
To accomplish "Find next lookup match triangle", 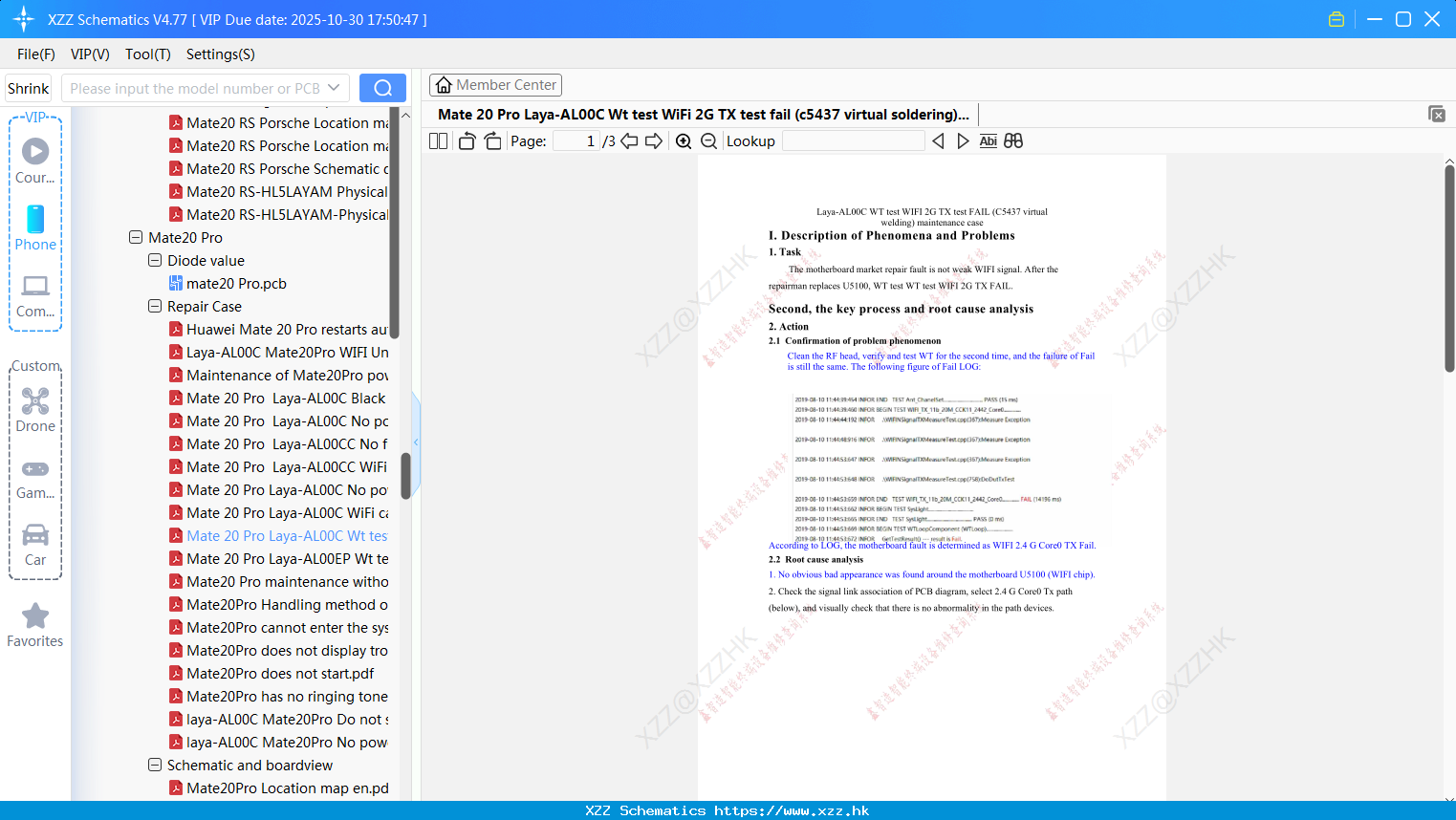I will tap(963, 140).
